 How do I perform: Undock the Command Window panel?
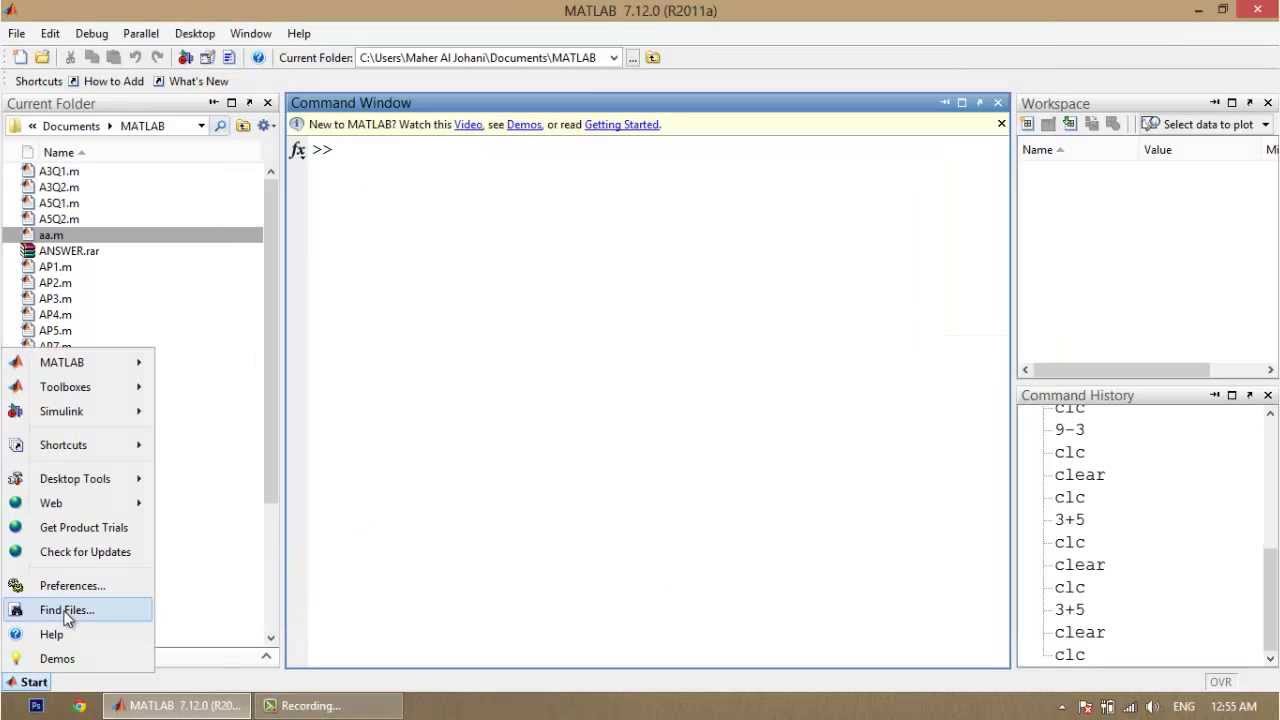pyautogui.click(x=980, y=102)
